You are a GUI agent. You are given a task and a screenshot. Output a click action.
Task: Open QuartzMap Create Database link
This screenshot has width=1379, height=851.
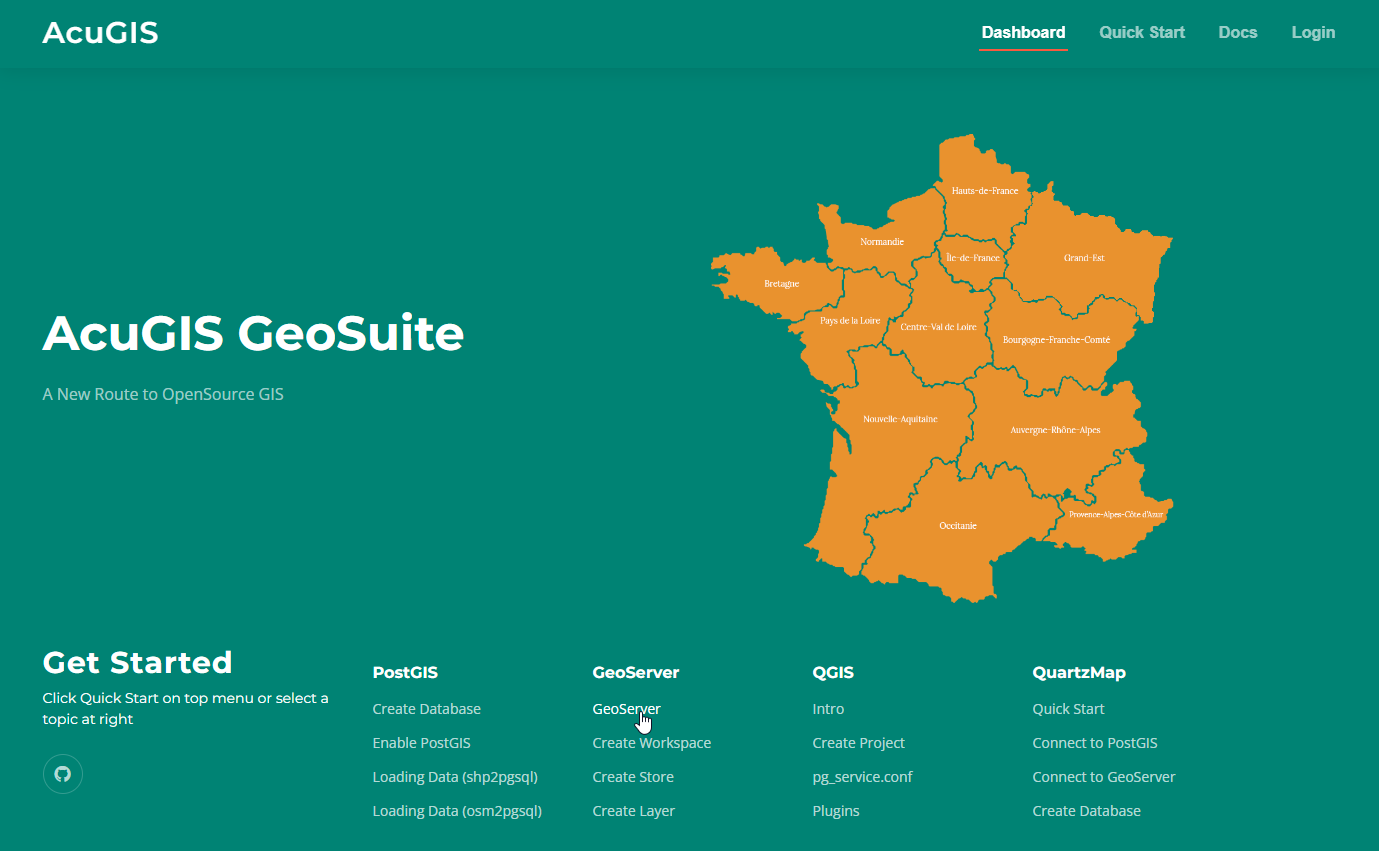tap(1086, 811)
